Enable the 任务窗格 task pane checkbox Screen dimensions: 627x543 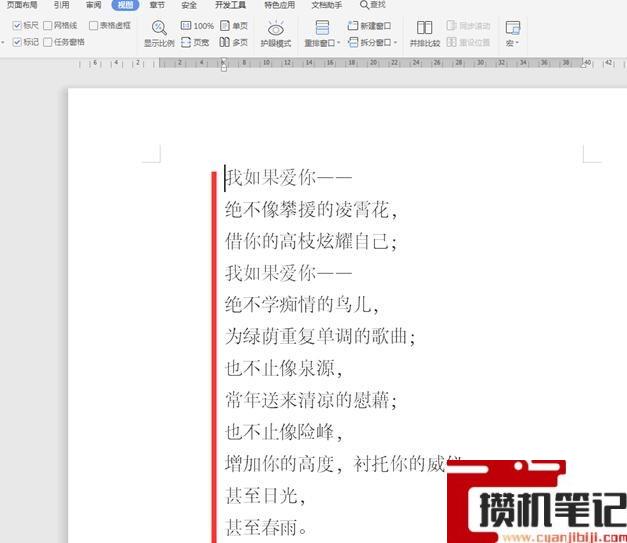47,42
